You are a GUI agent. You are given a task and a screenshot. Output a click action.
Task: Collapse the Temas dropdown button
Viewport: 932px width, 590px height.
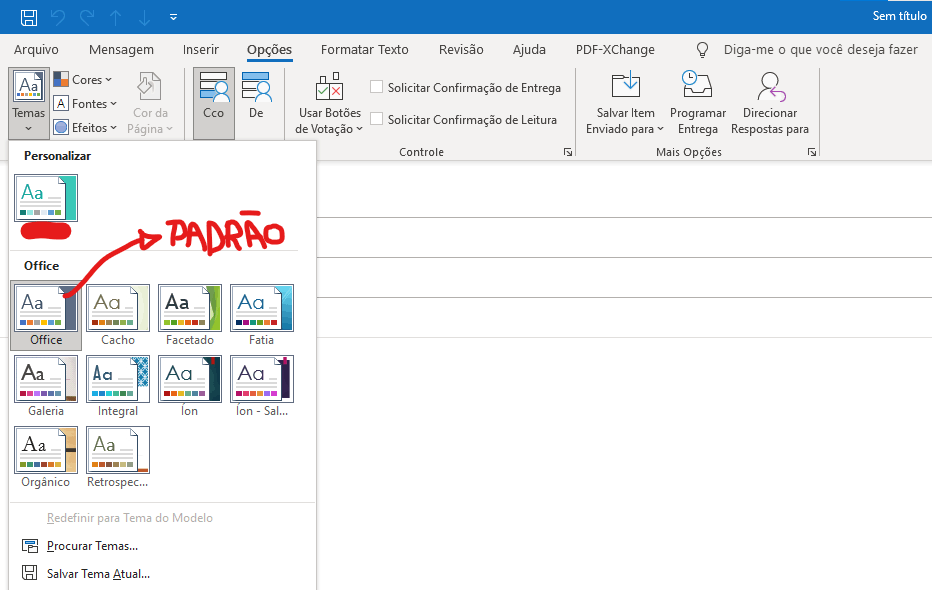[29, 103]
